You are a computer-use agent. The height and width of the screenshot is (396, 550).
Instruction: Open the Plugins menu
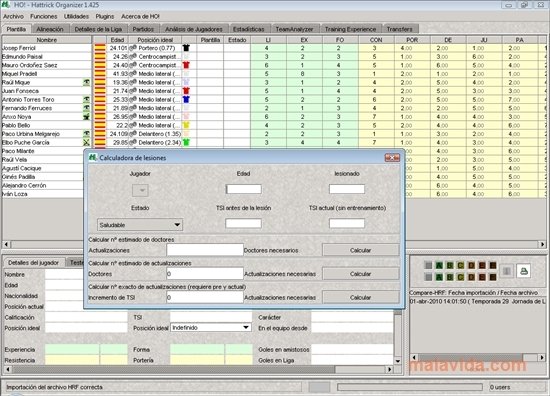pos(105,16)
